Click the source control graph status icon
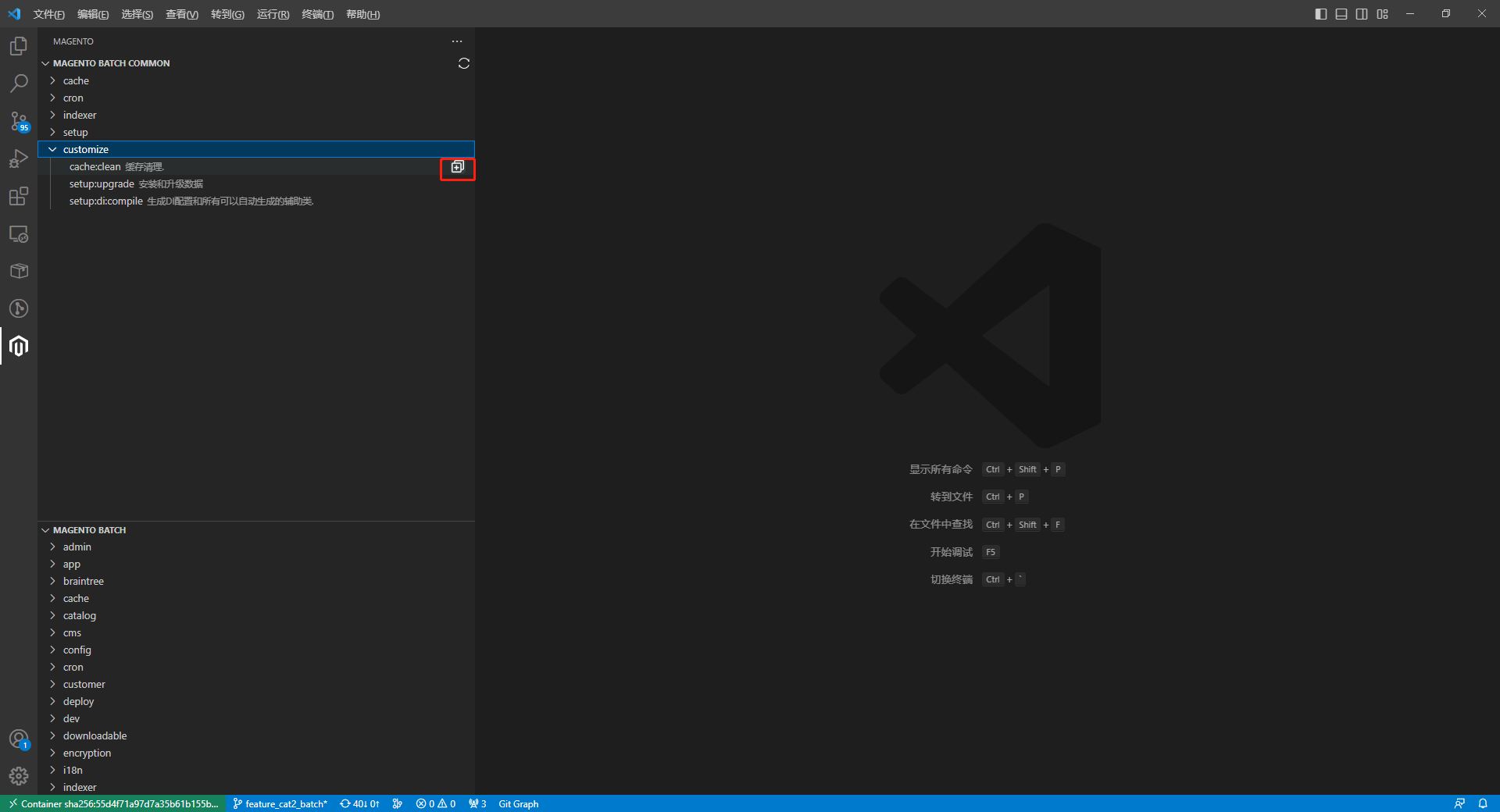The image size is (1500, 812). pyautogui.click(x=398, y=803)
